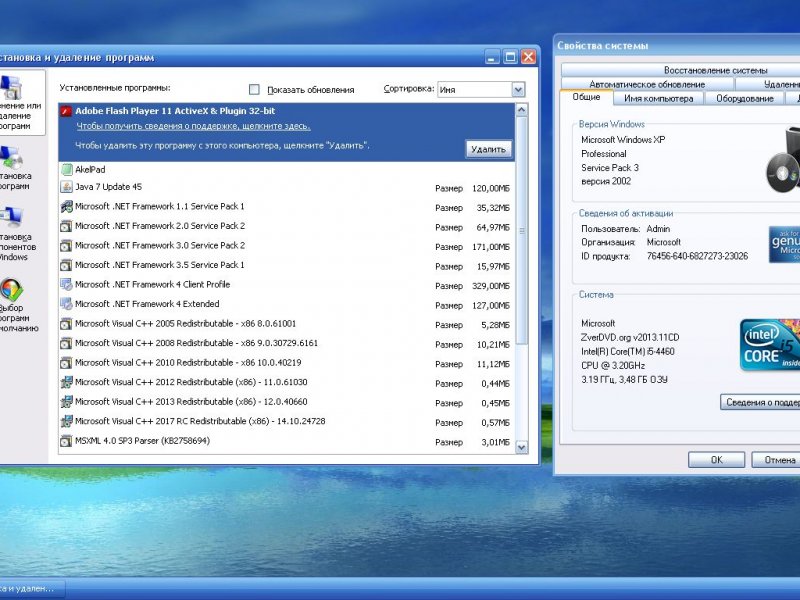Click the AkelPad program icon

66,169
